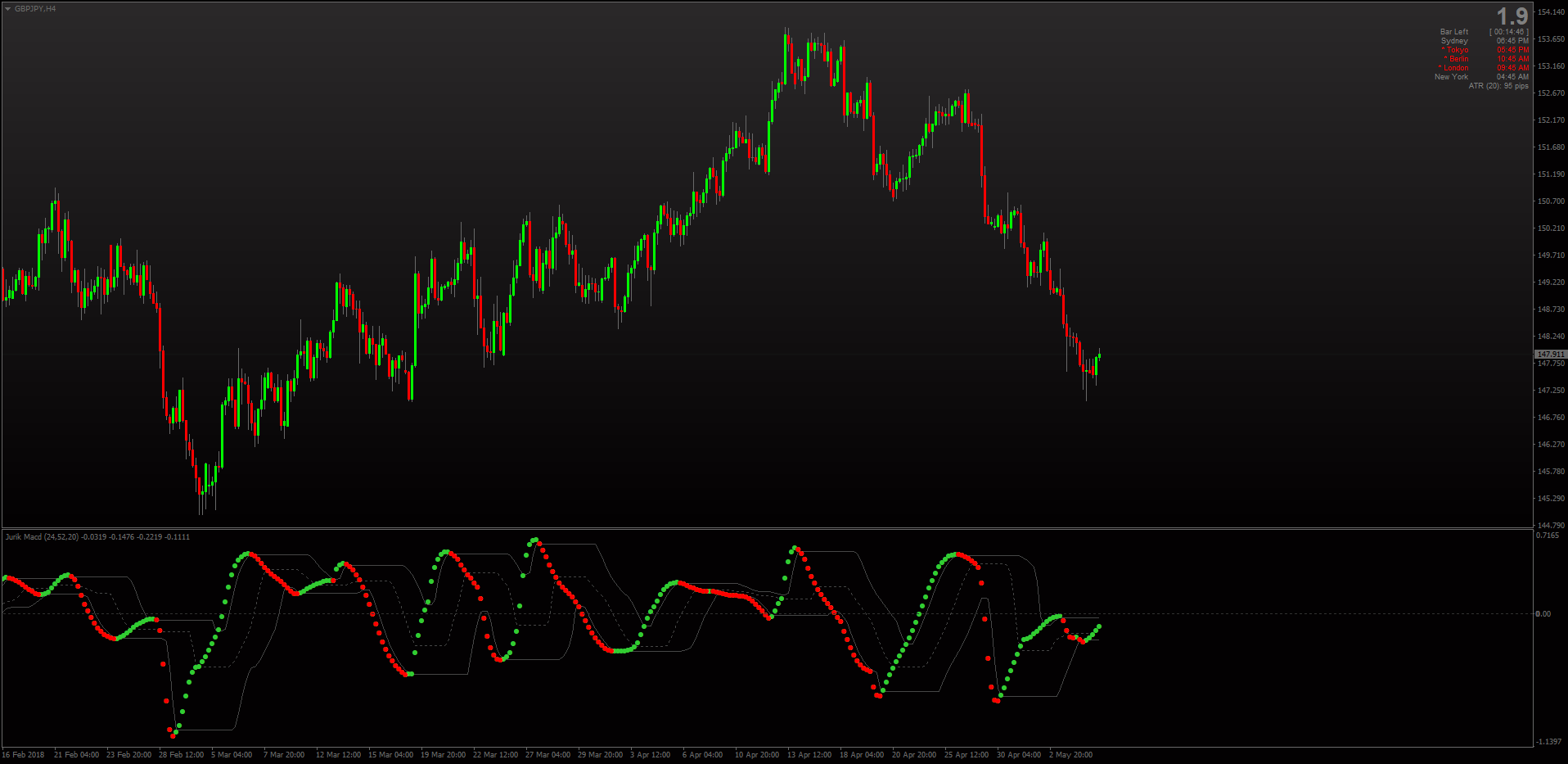
Task: Select the -1.1397 indicator scale minimum
Action: click(1548, 742)
